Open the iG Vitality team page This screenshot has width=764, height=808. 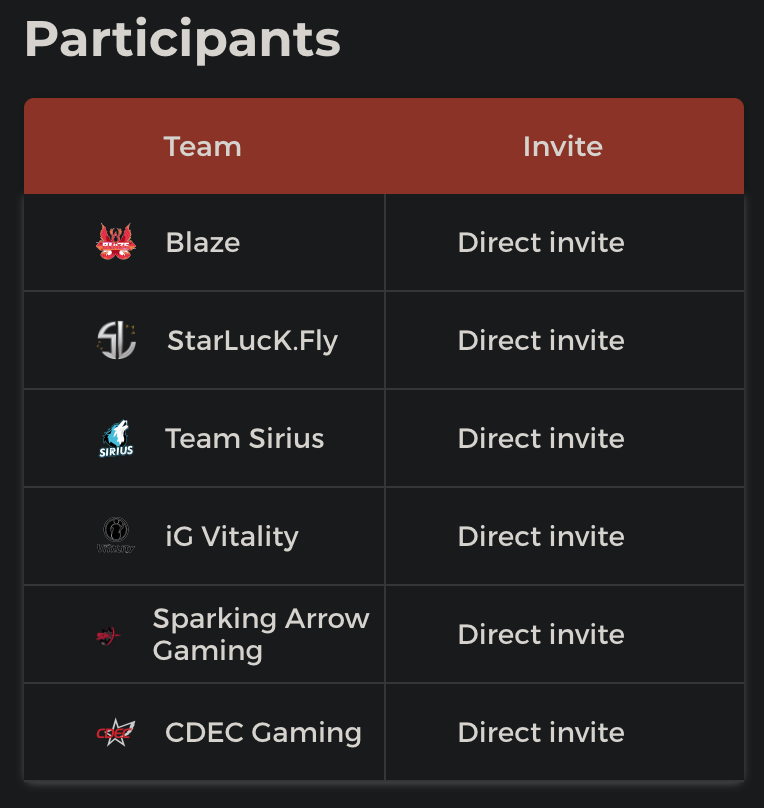(232, 536)
